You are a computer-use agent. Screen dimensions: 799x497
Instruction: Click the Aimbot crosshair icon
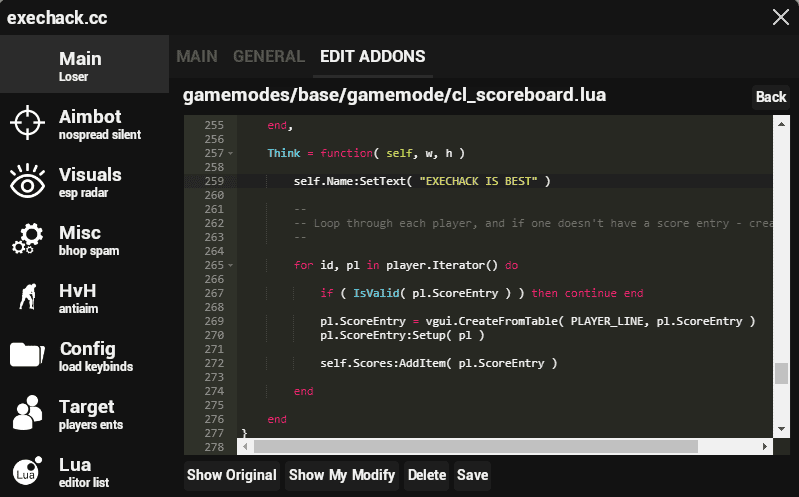[x=26, y=123]
